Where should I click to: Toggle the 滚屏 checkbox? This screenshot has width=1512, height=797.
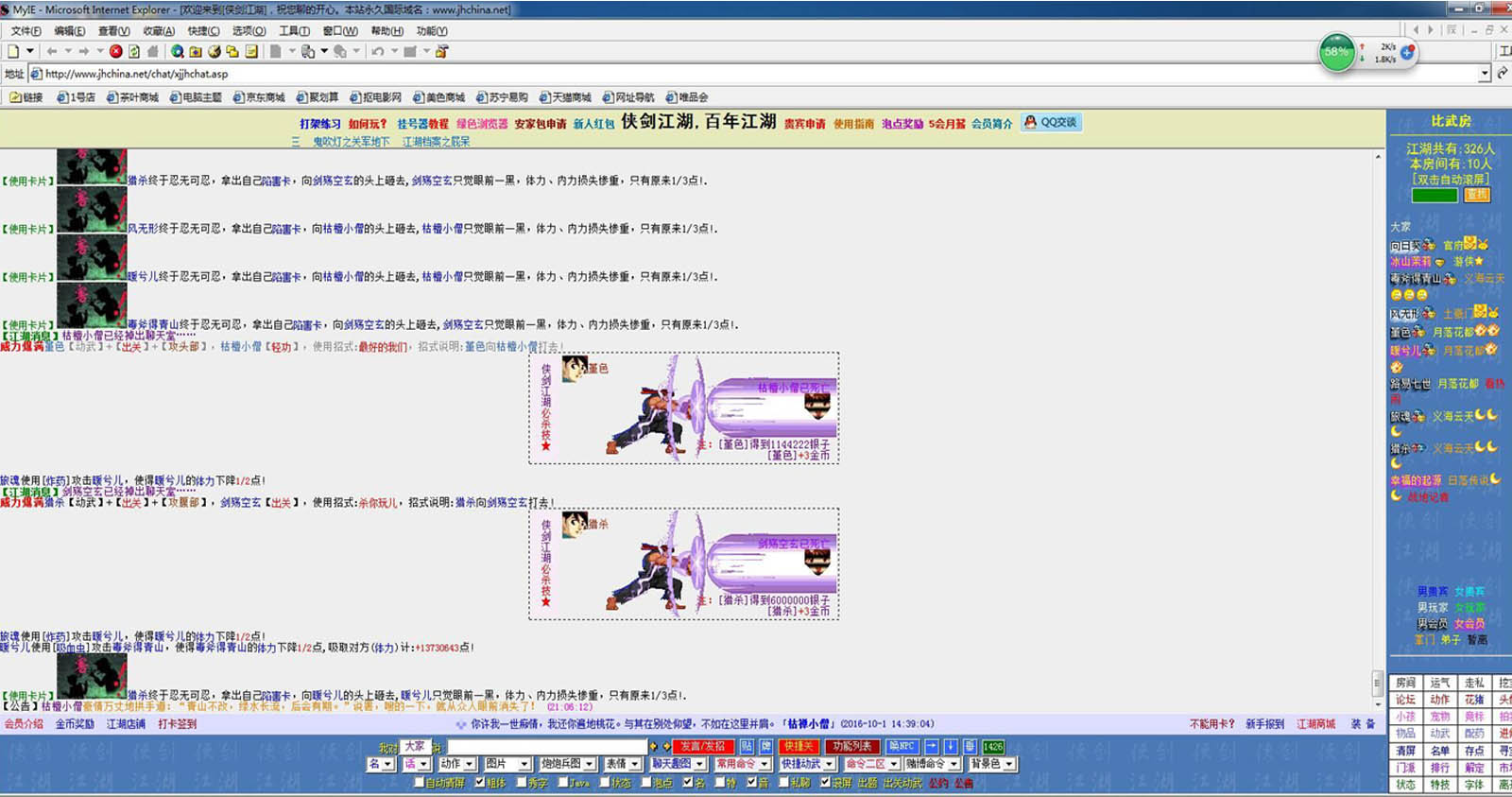click(825, 782)
